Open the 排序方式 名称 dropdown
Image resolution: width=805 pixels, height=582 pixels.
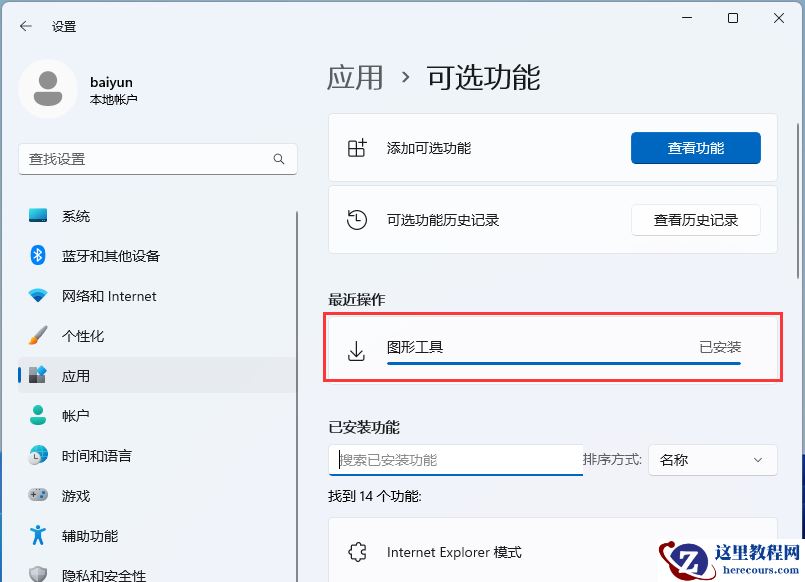click(x=712, y=459)
